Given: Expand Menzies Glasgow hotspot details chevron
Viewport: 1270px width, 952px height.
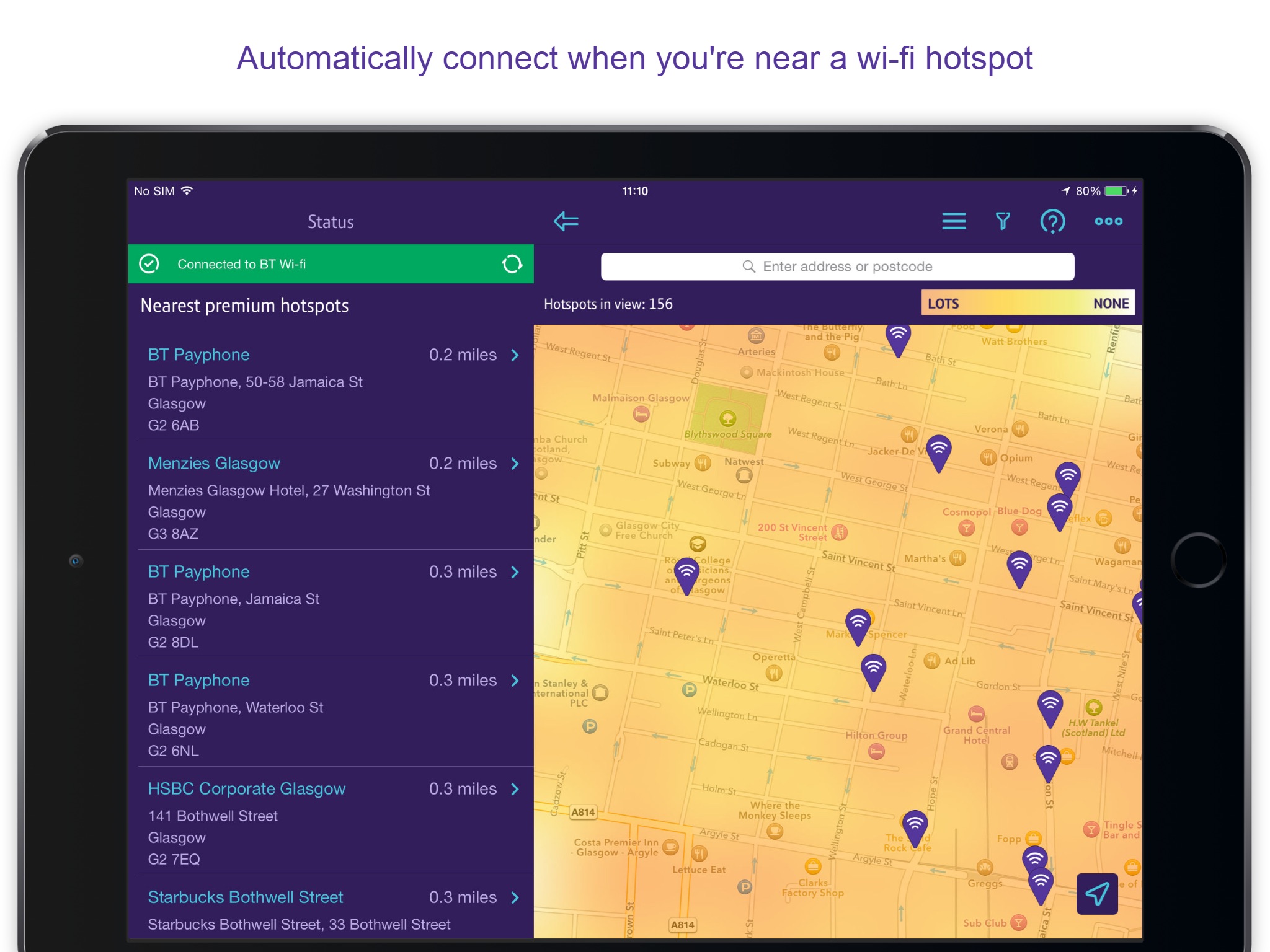Looking at the screenshot, I should (515, 464).
